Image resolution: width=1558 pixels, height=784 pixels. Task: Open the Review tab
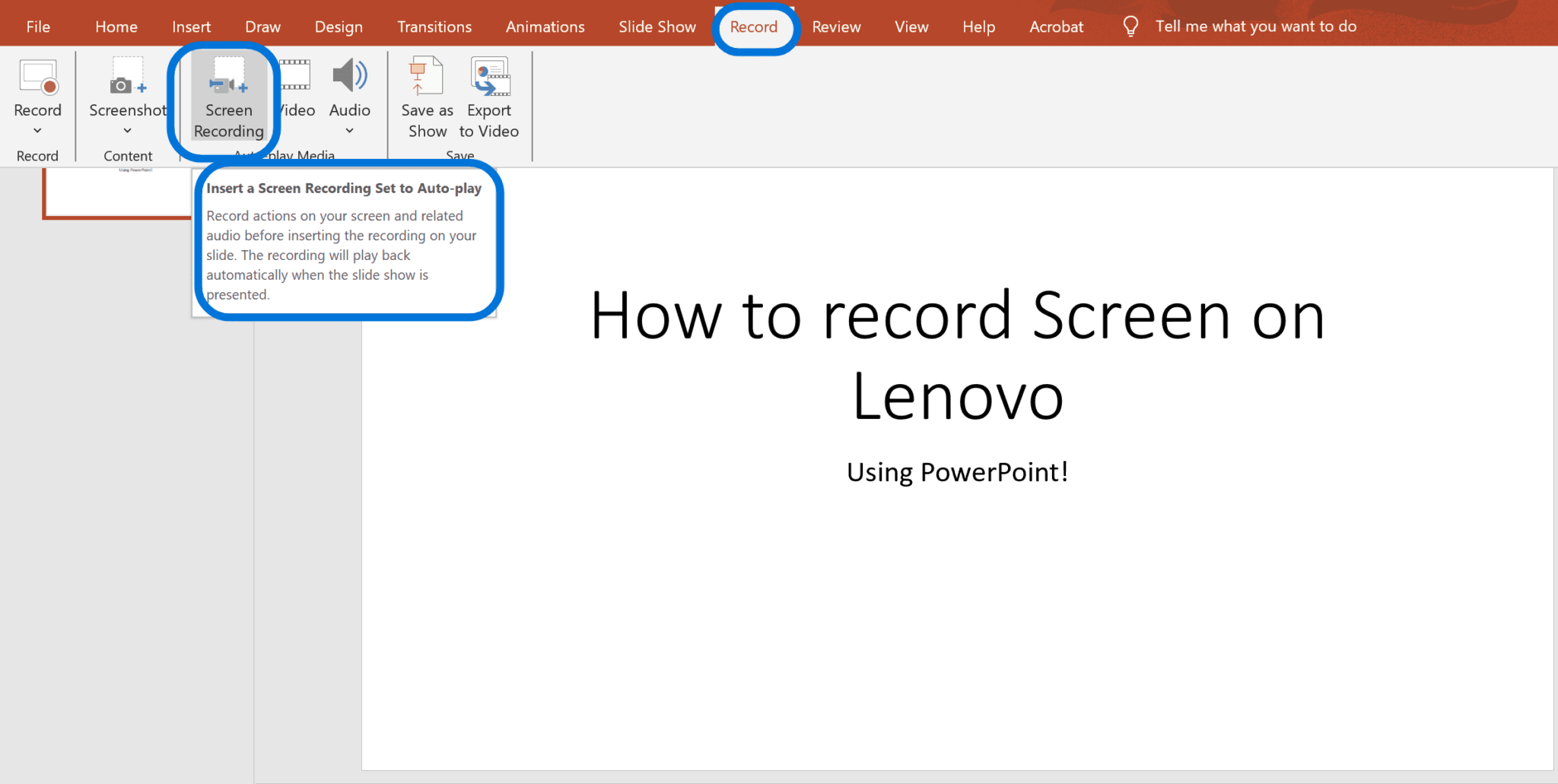[x=835, y=26]
